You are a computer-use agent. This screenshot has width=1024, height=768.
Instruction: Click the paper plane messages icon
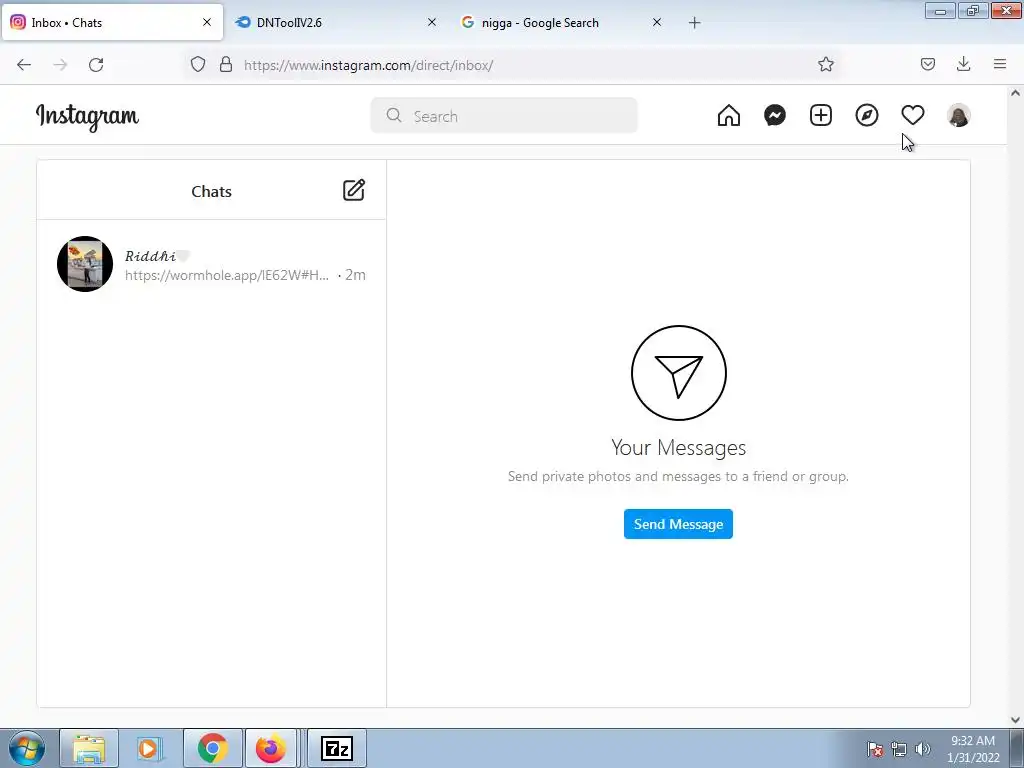[679, 373]
